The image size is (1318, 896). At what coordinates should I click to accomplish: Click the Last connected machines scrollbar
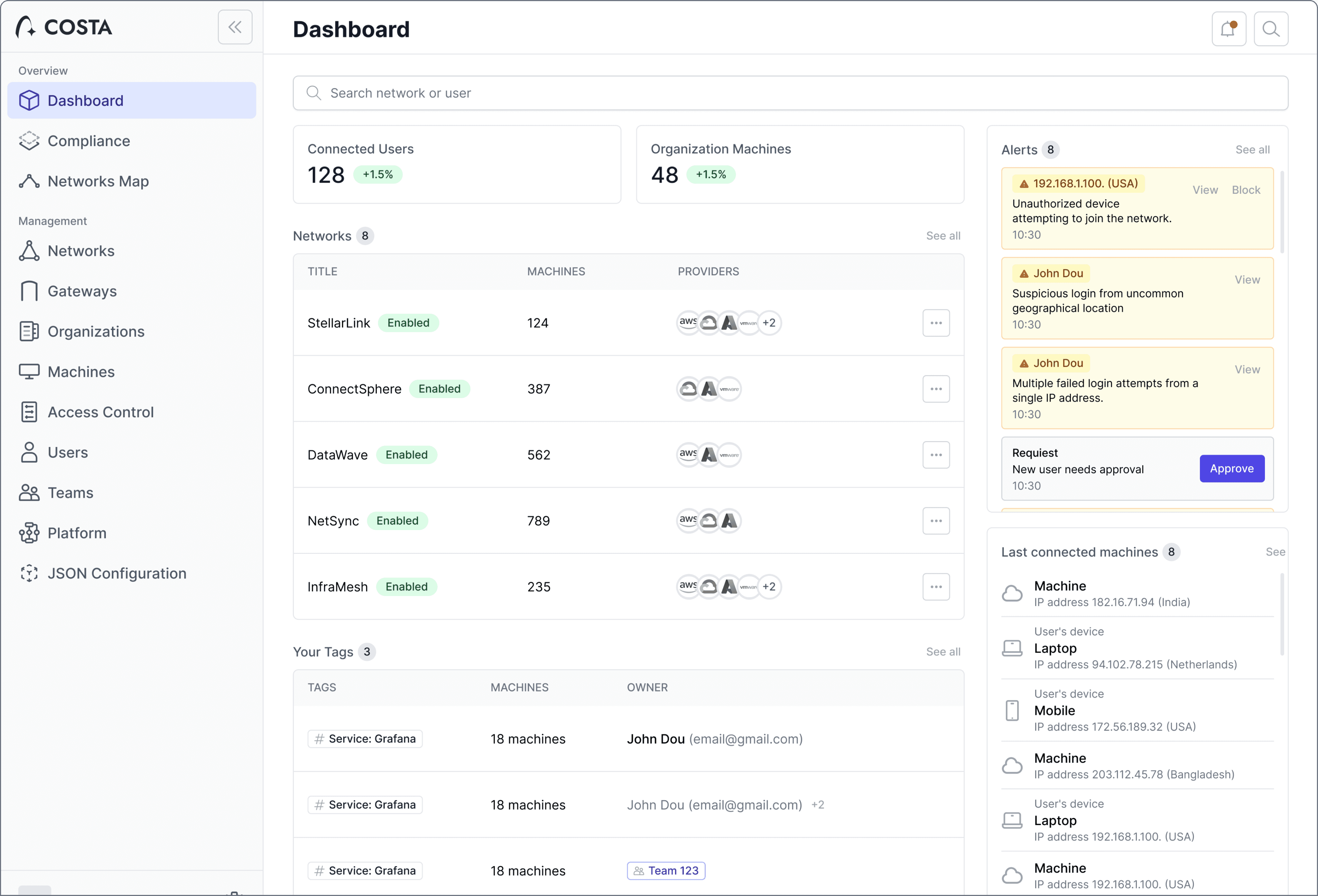point(1282,614)
